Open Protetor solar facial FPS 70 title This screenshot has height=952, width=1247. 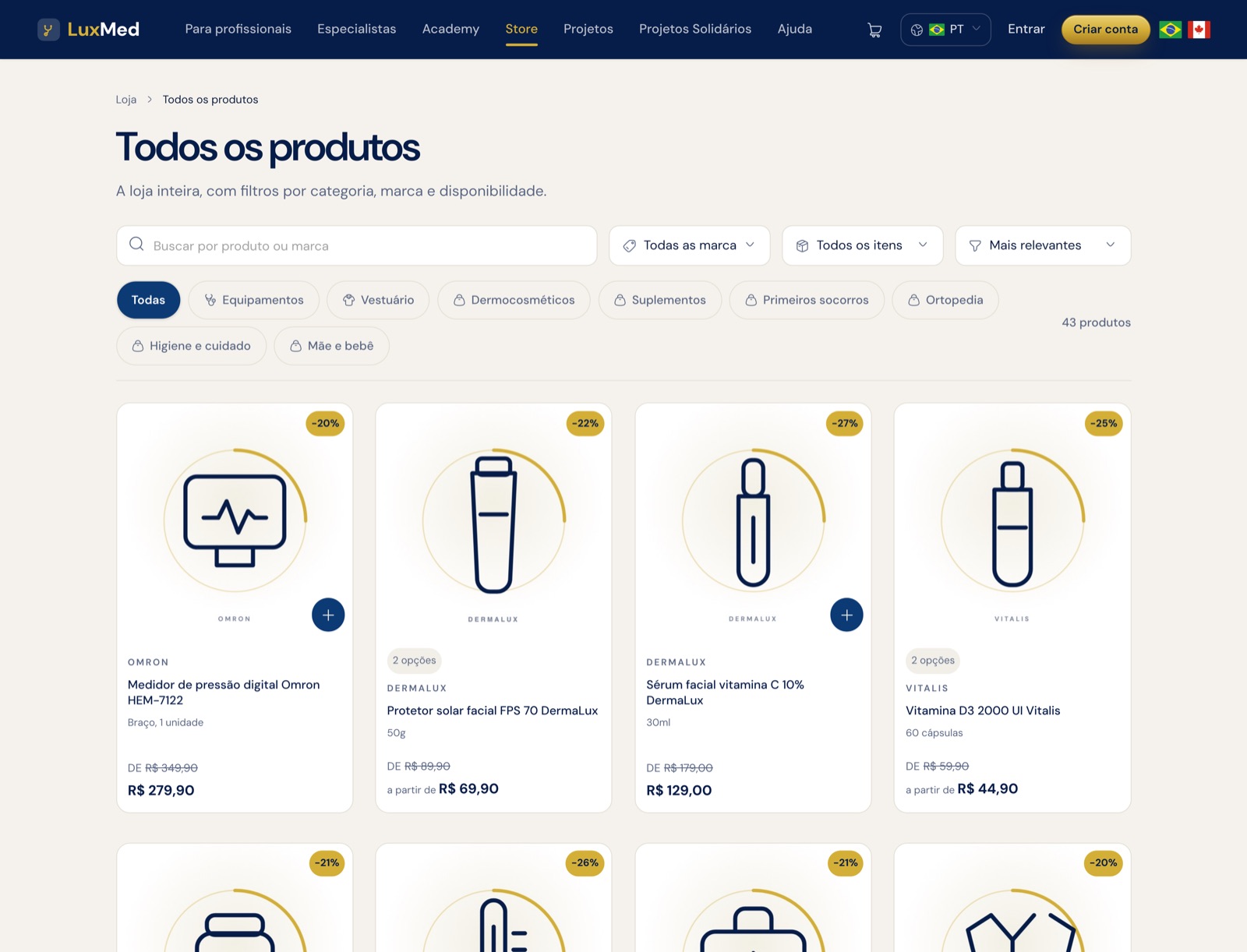click(493, 710)
